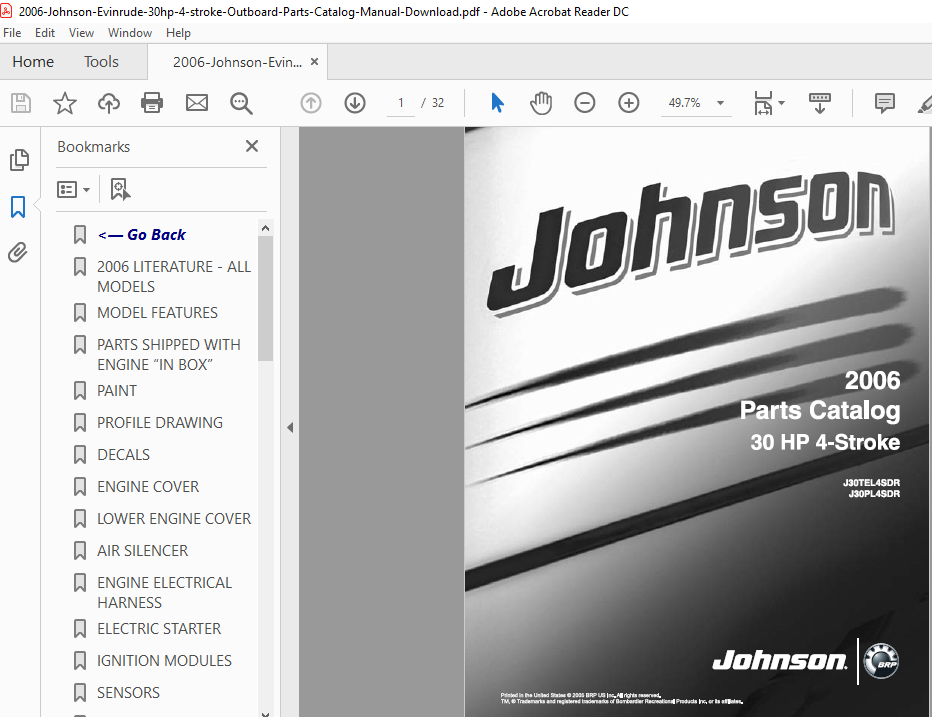Screen dimensions: 932x717
Task: Click the read mode keyboard-arrow icon
Action: tap(820, 103)
